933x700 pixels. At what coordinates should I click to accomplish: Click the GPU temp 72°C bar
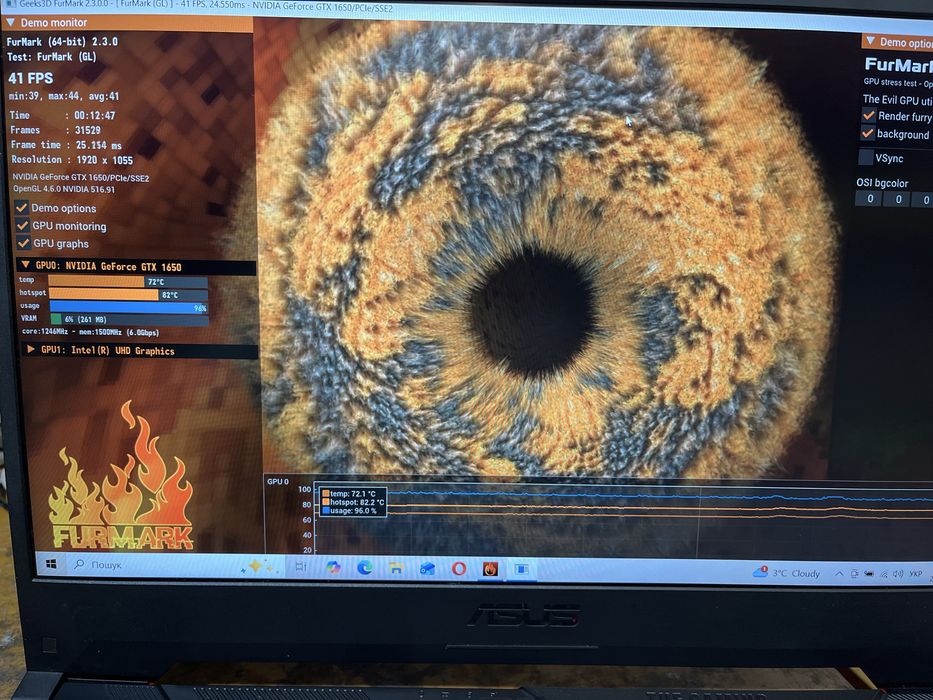128,282
